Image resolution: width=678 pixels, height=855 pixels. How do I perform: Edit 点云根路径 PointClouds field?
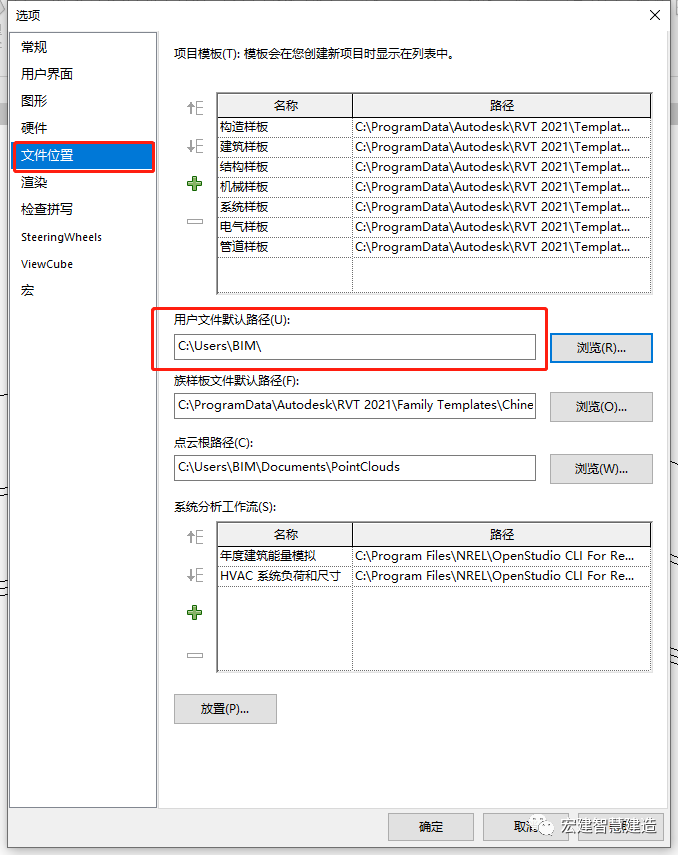(355, 468)
